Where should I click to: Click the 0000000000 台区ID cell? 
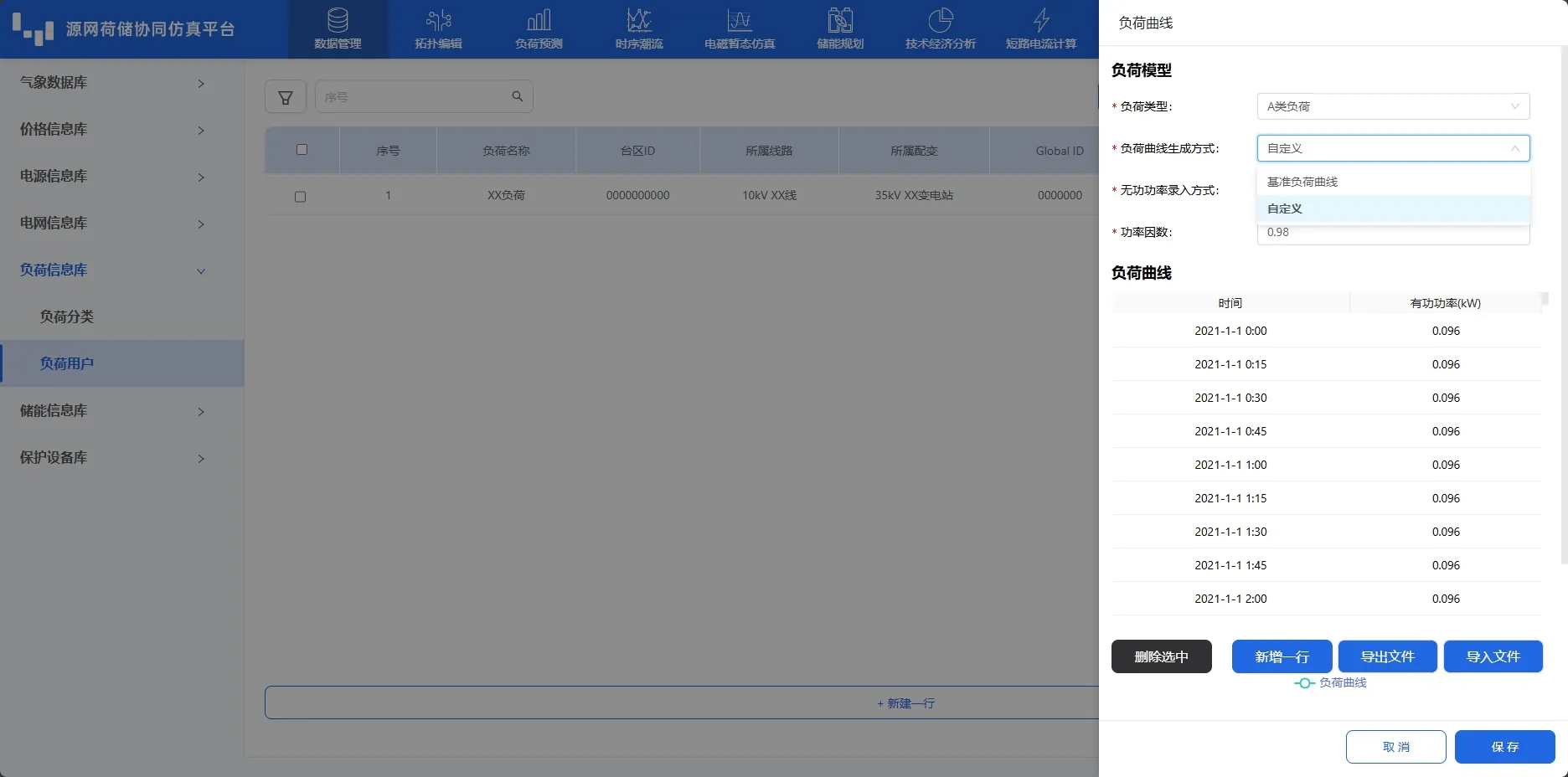point(637,195)
